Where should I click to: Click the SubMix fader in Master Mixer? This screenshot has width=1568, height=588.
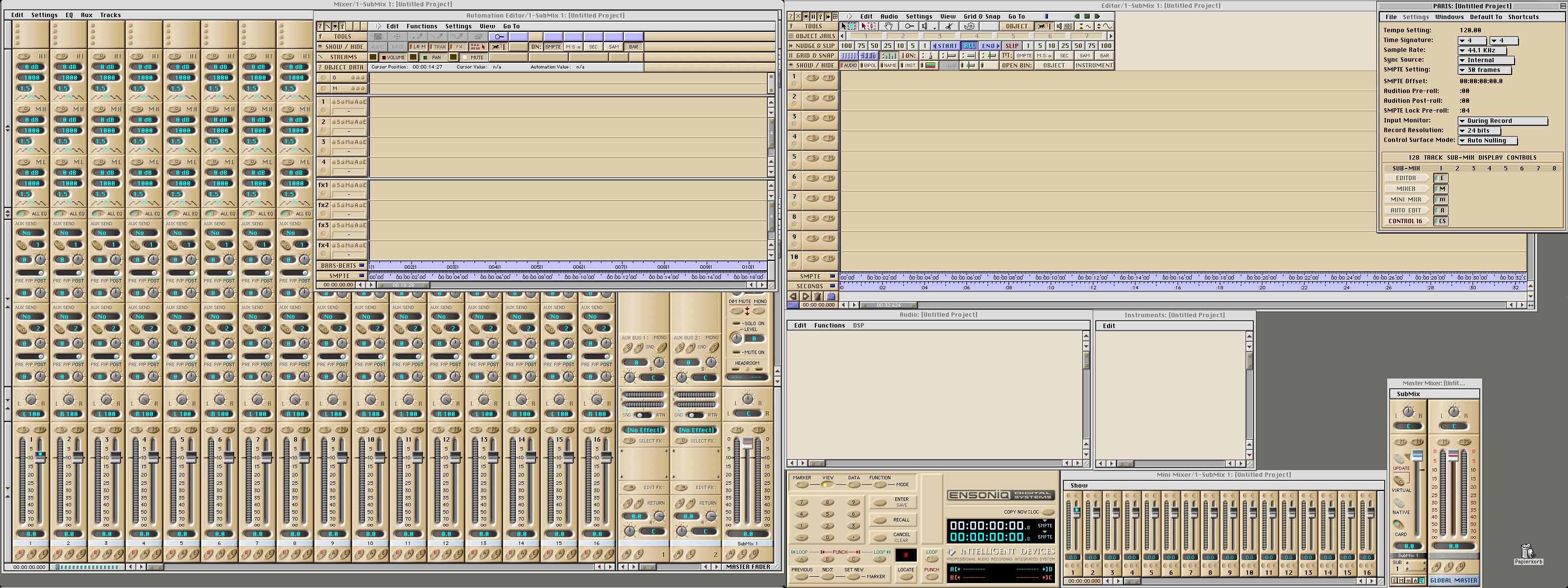coord(1417,456)
